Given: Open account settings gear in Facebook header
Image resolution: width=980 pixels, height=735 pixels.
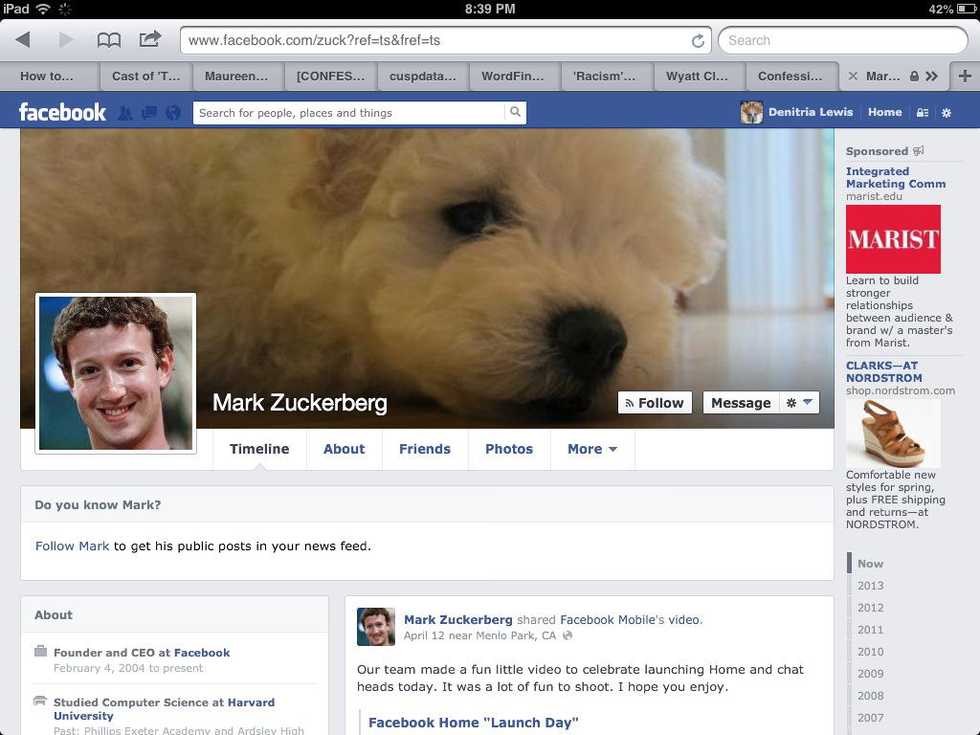Looking at the screenshot, I should tap(946, 112).
